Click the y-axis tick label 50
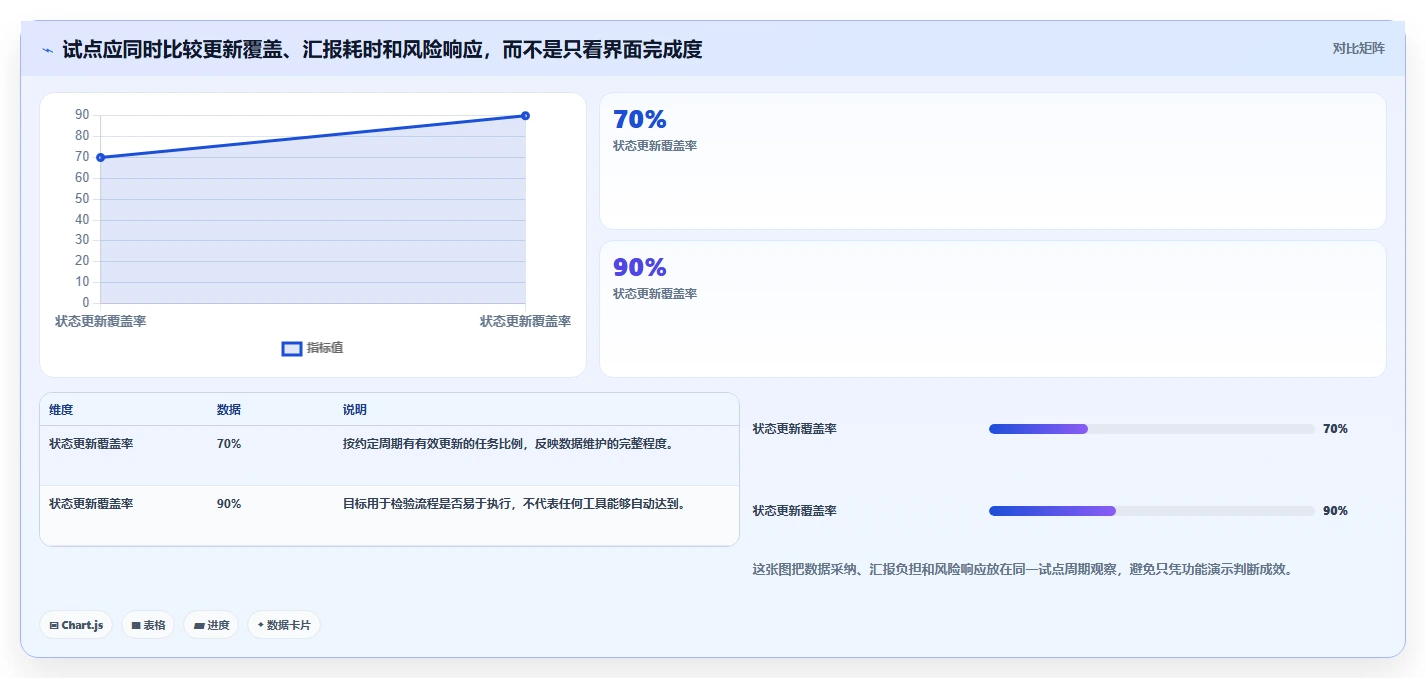This screenshot has width=1426, height=678. click(82, 199)
